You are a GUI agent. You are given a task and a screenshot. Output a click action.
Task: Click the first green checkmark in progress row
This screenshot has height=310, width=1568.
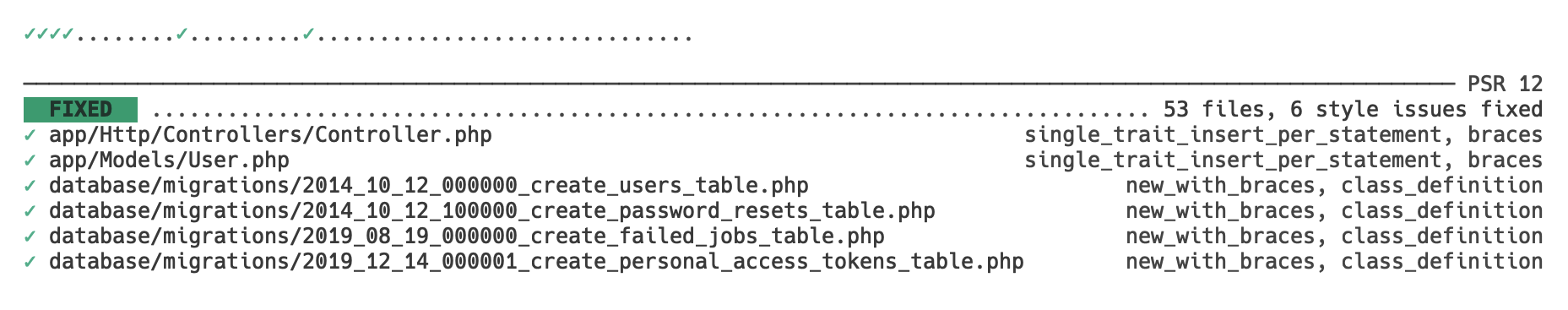pos(30,34)
